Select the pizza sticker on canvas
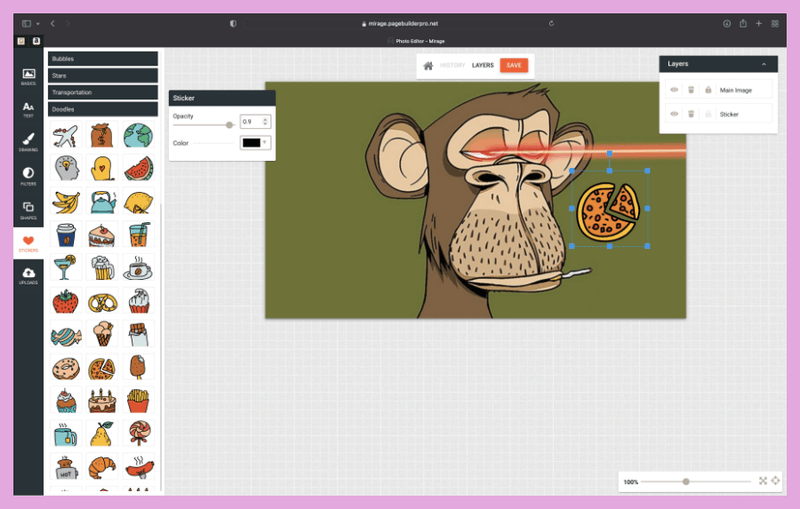Viewport: 800px width, 509px height. pyautogui.click(x=609, y=211)
